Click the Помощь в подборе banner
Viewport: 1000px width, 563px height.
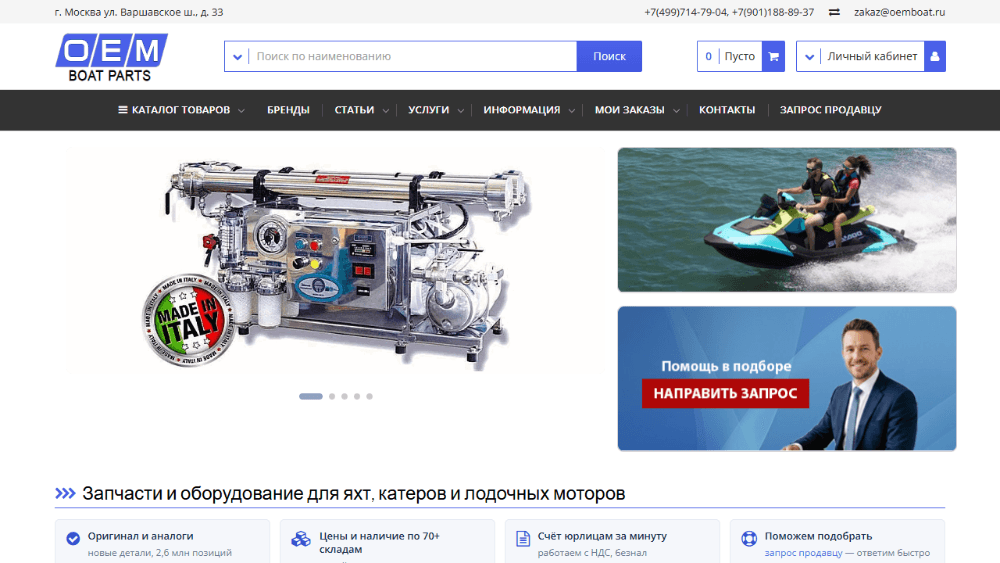click(x=786, y=378)
